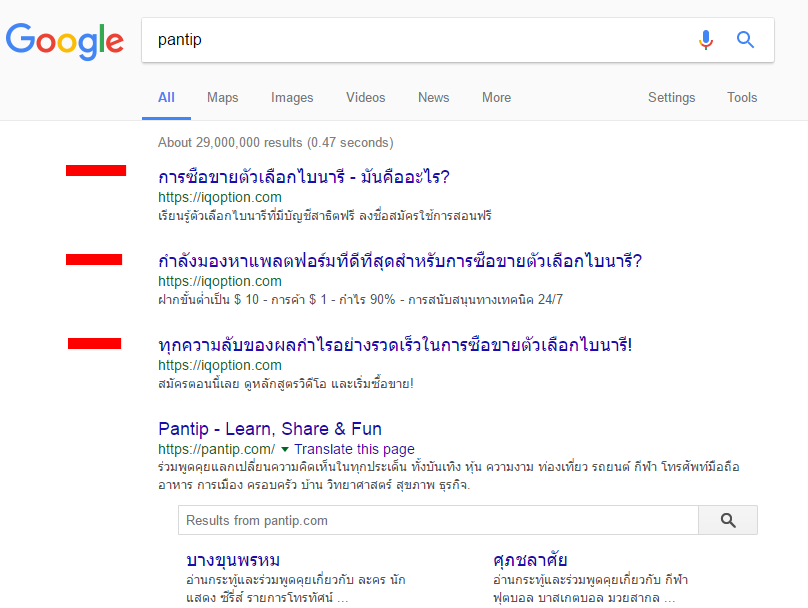Screen dimensions: 808x608
Task: Open second iqoption ad starting 'กำลังมองหา'
Action: point(400,261)
